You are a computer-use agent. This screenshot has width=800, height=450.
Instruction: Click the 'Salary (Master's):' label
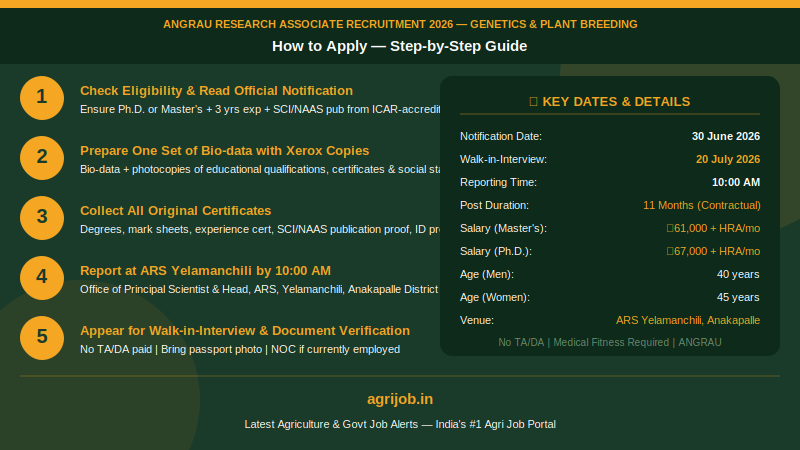click(503, 228)
